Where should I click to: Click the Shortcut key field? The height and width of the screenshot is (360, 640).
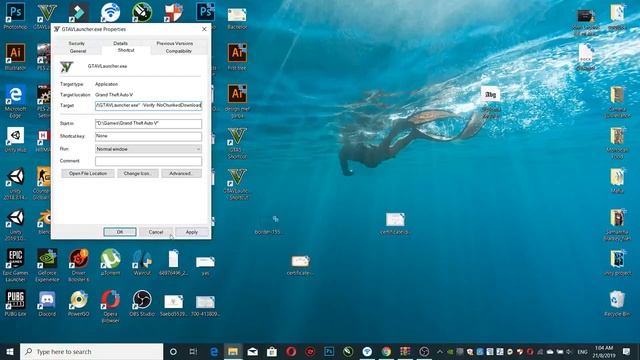[x=148, y=136]
